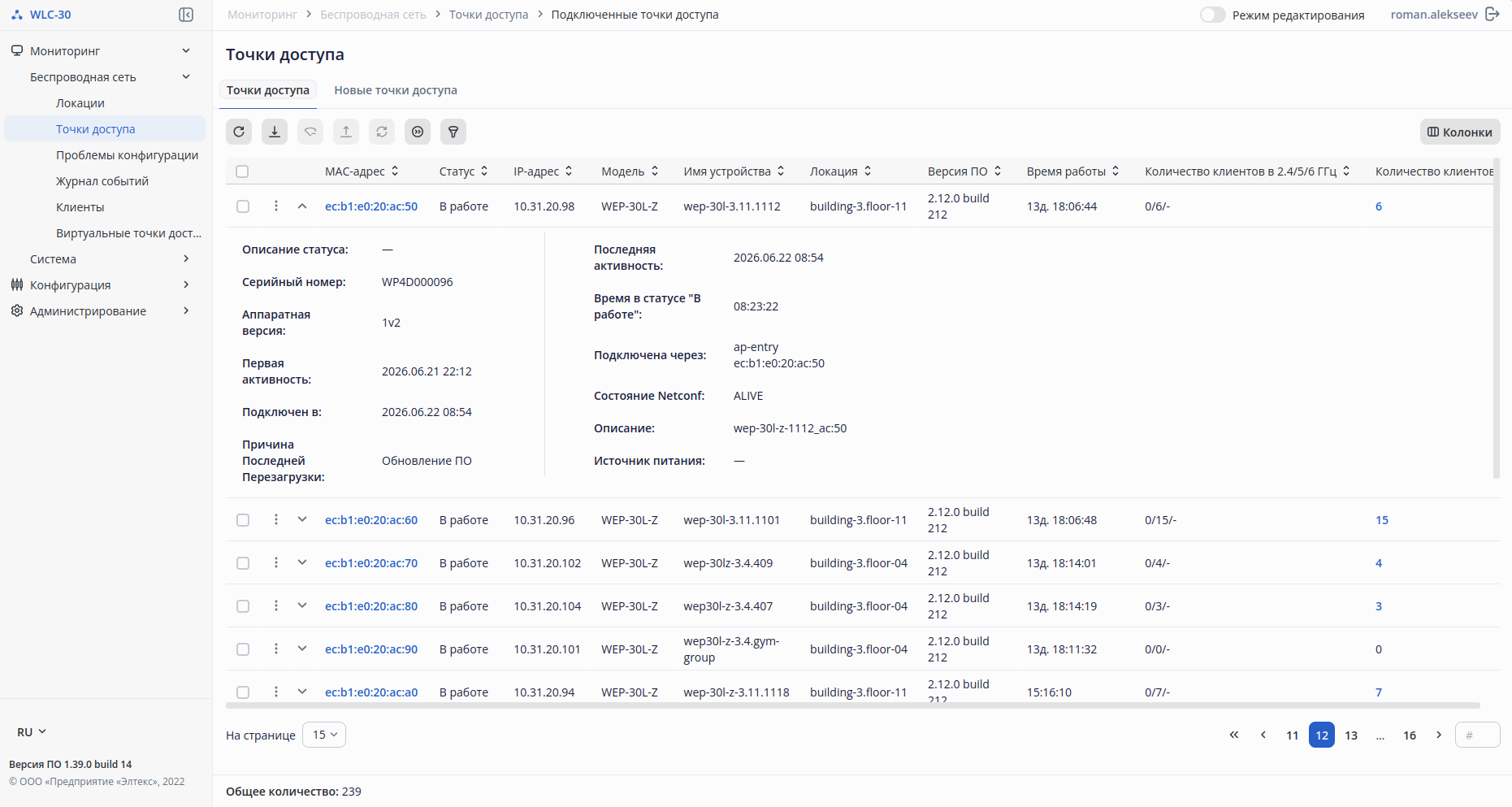Screen dimensions: 1512x807
Task: Toggle the Режим редактирования switch
Action: (1213, 15)
